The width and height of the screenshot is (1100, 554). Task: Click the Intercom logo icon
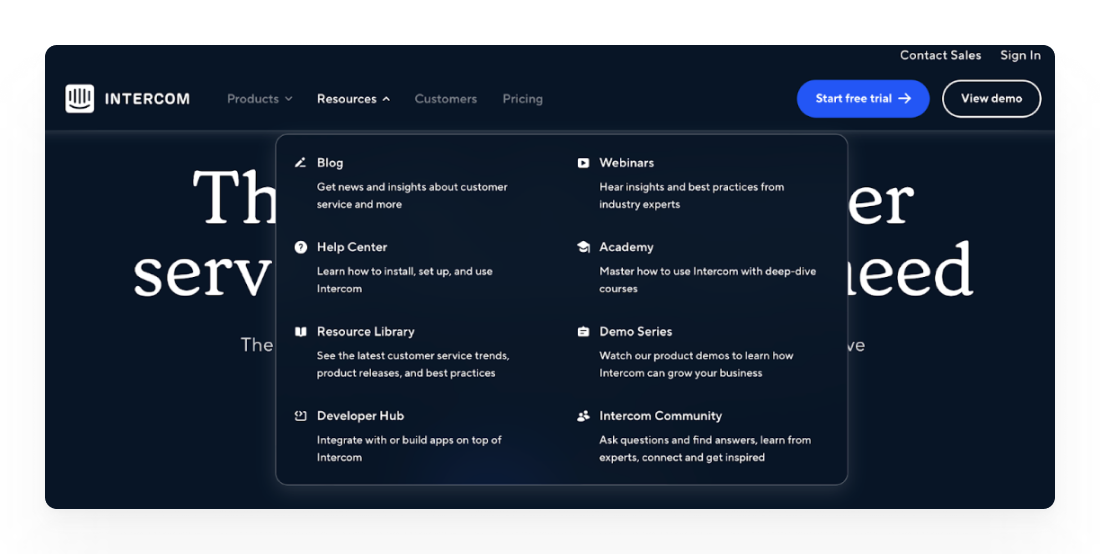tap(79, 99)
